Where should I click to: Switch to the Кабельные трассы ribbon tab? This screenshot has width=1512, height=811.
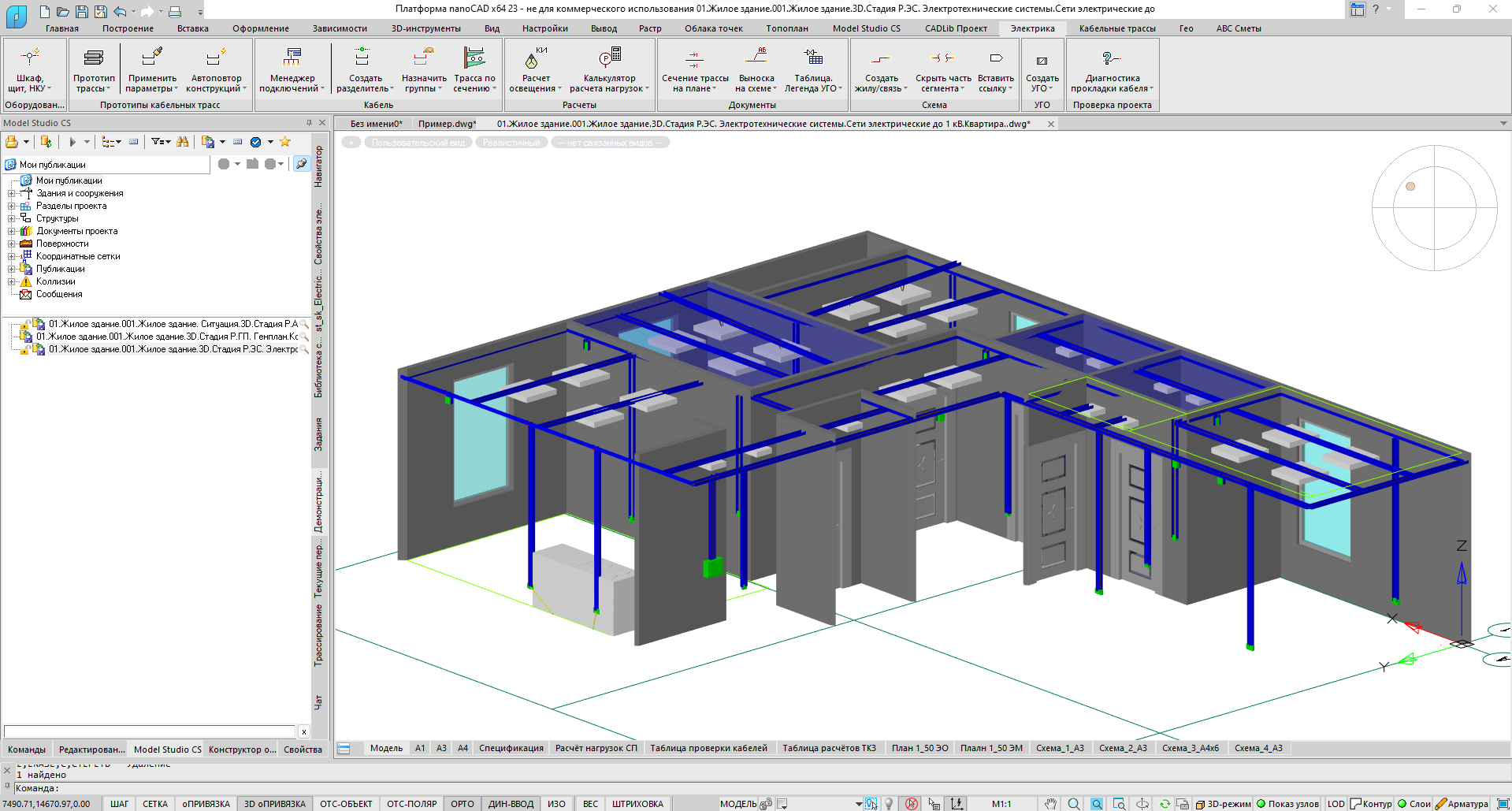point(1116,28)
